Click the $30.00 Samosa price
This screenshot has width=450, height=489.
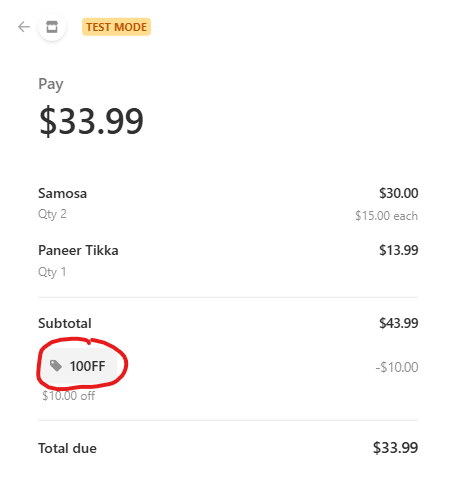pyautogui.click(x=398, y=193)
